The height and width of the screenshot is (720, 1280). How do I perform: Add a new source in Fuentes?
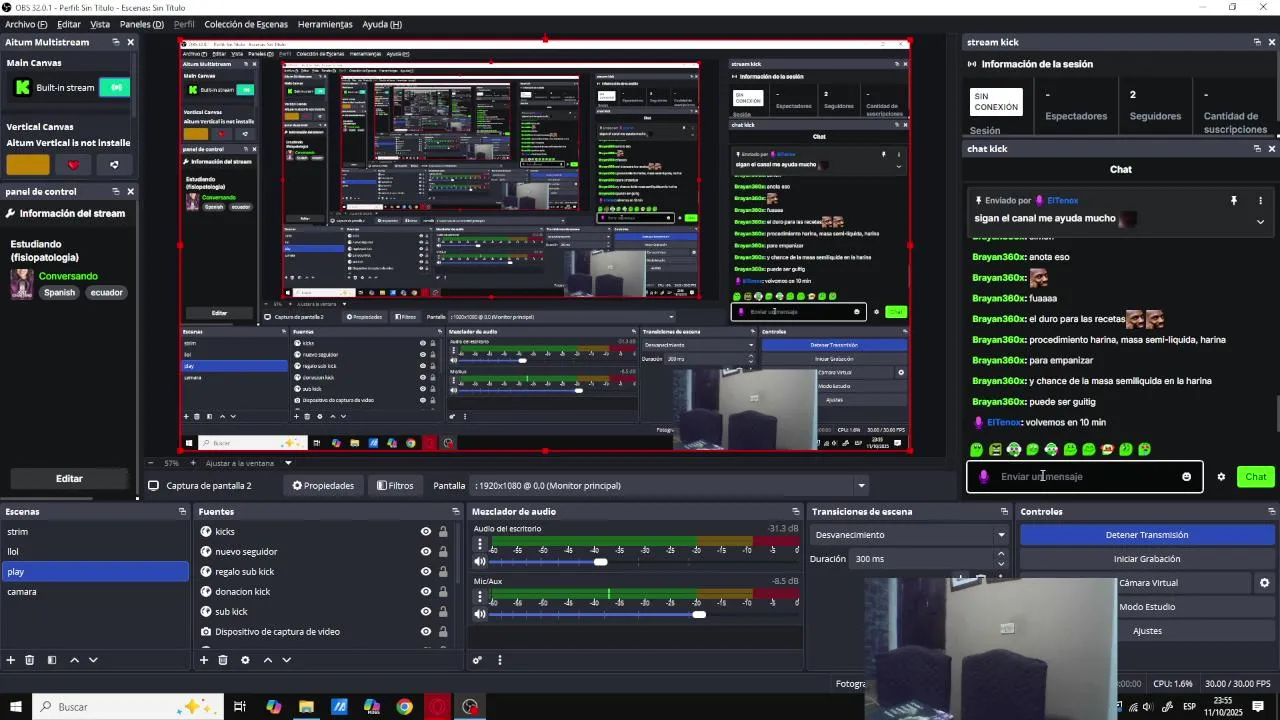coord(204,660)
